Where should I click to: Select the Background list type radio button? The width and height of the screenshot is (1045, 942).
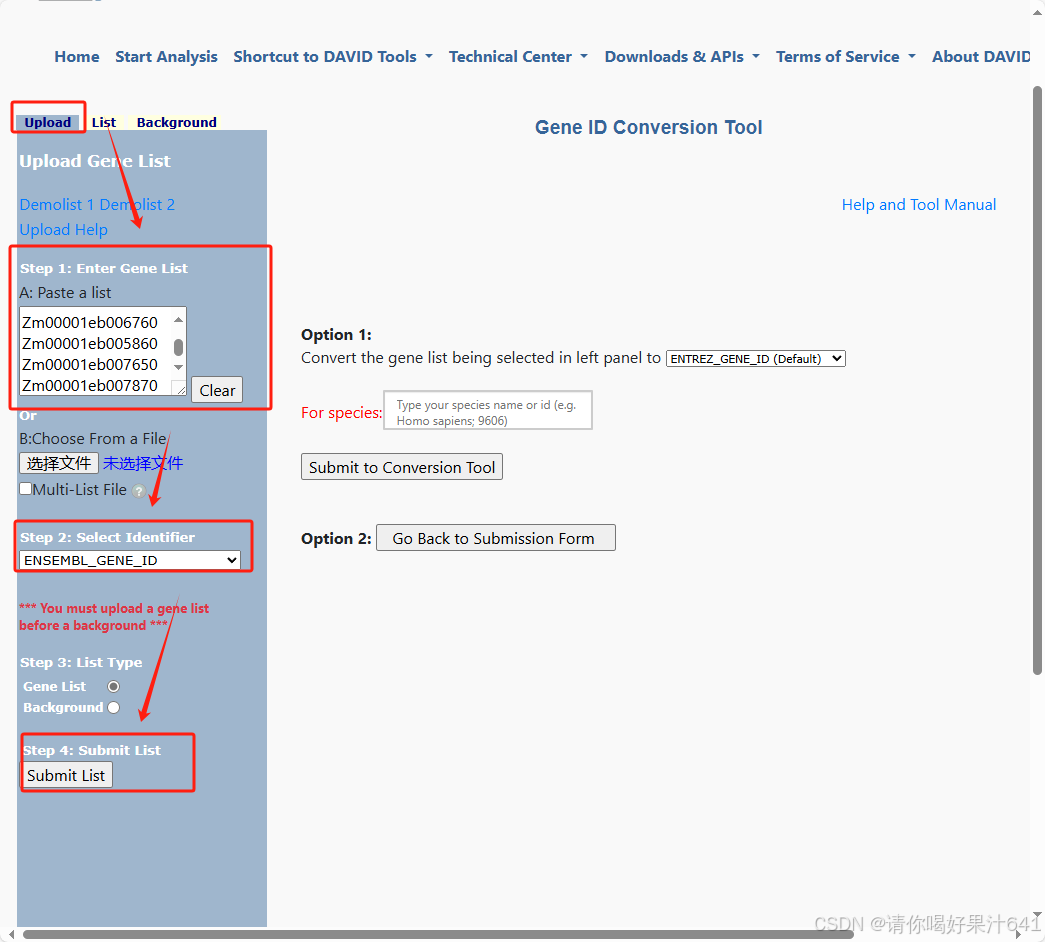coord(114,707)
